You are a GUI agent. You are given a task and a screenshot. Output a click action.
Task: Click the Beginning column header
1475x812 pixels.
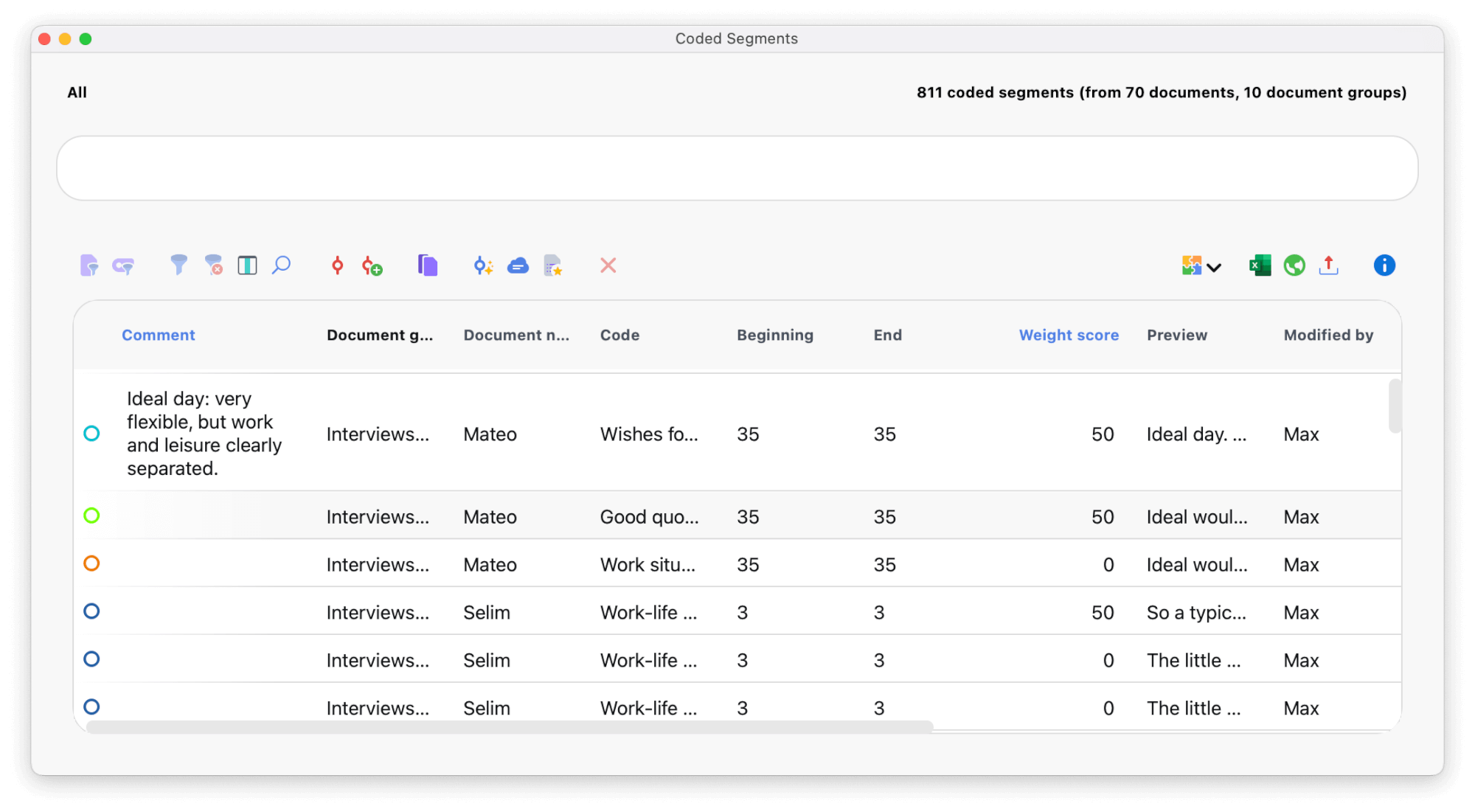pos(774,335)
